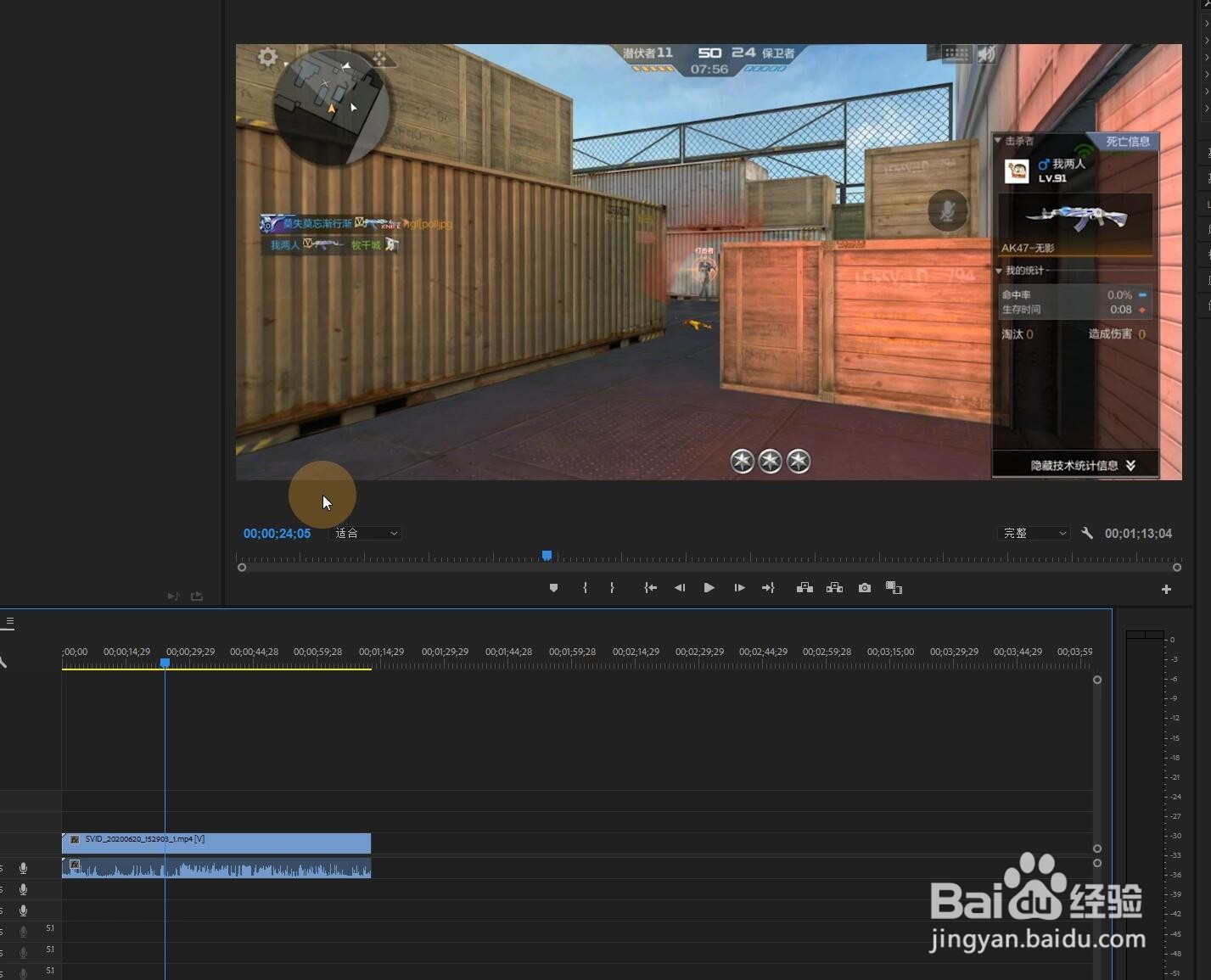
Task: Click ruler at 00;00;14;29
Action: coord(126,652)
